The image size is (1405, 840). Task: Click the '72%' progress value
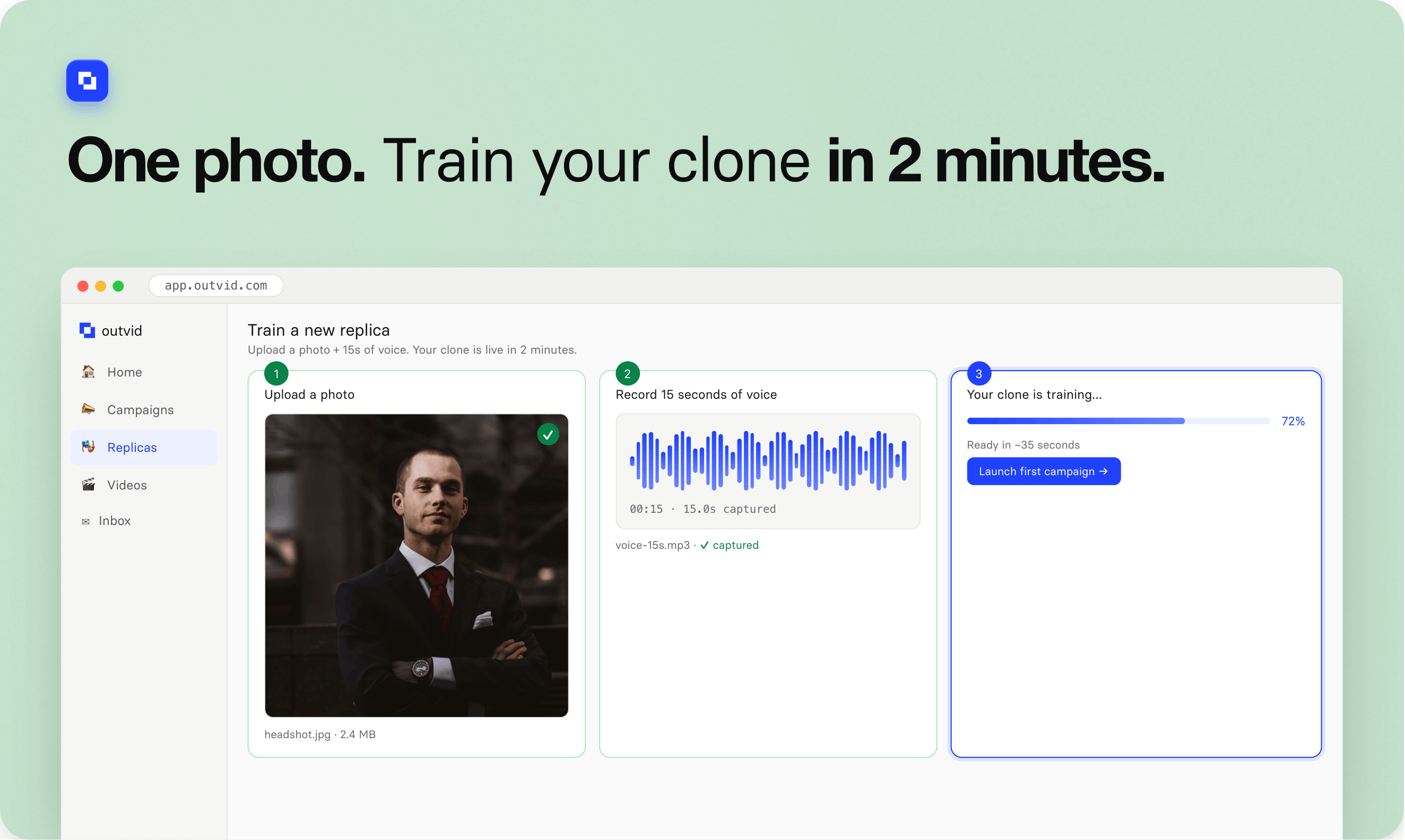[1294, 422]
